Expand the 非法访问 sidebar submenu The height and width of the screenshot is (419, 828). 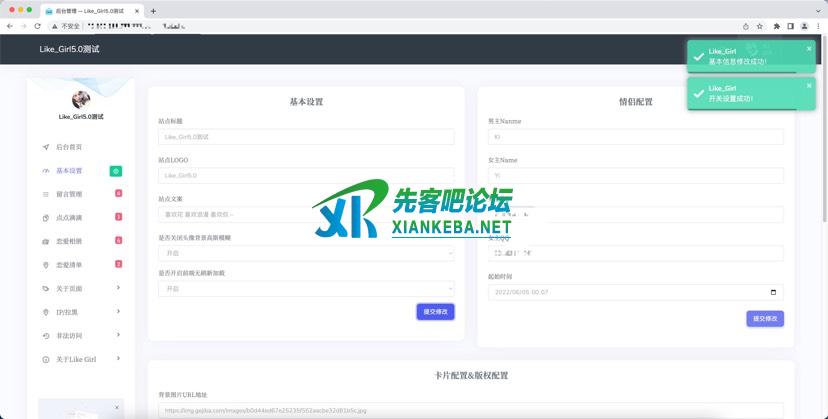tap(118, 335)
